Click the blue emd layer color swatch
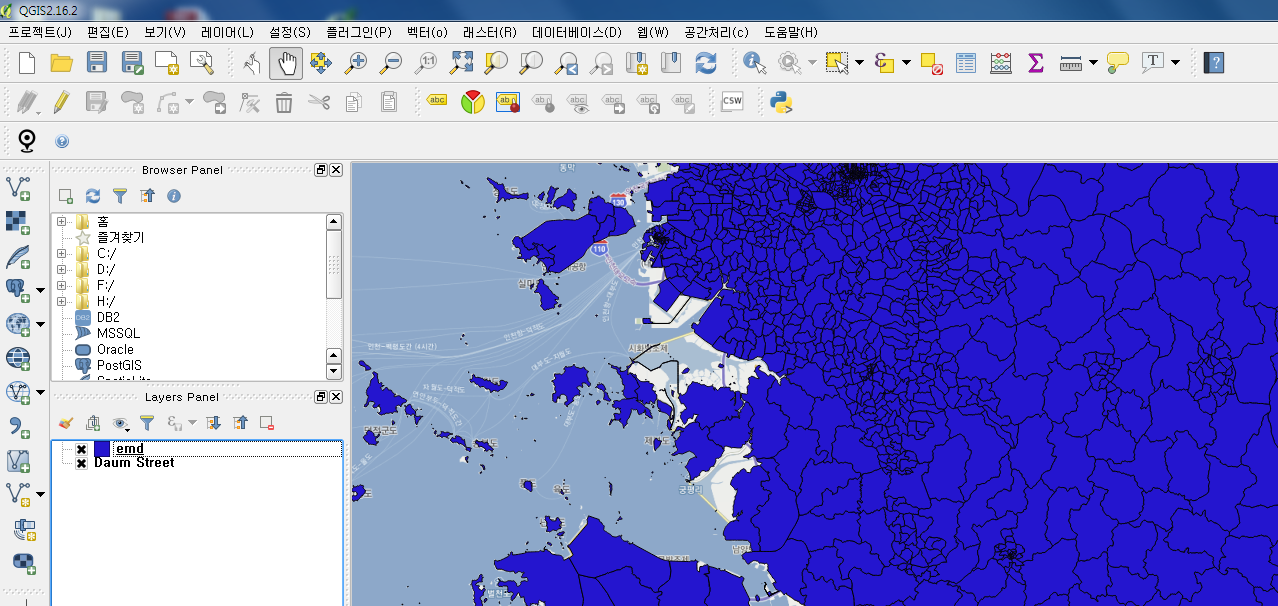Screen dimensions: 1278x606 pyautogui.click(x=102, y=450)
